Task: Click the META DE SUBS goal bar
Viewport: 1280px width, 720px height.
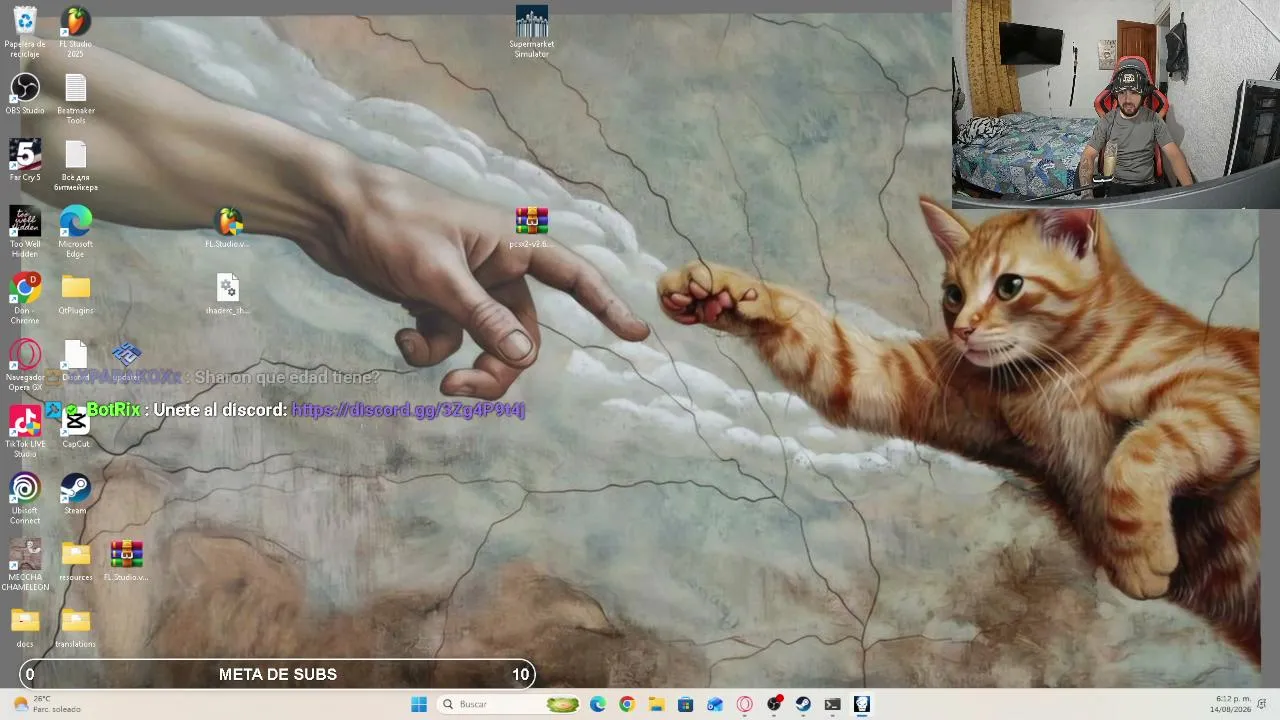Action: pos(278,674)
